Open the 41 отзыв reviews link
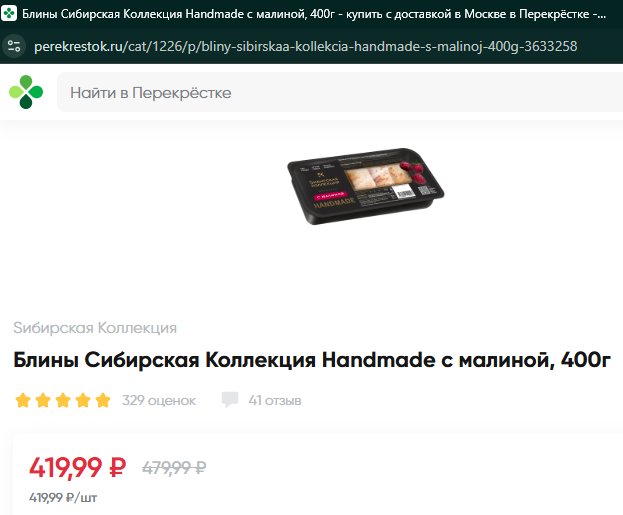Image resolution: width=623 pixels, height=515 pixels. click(275, 401)
